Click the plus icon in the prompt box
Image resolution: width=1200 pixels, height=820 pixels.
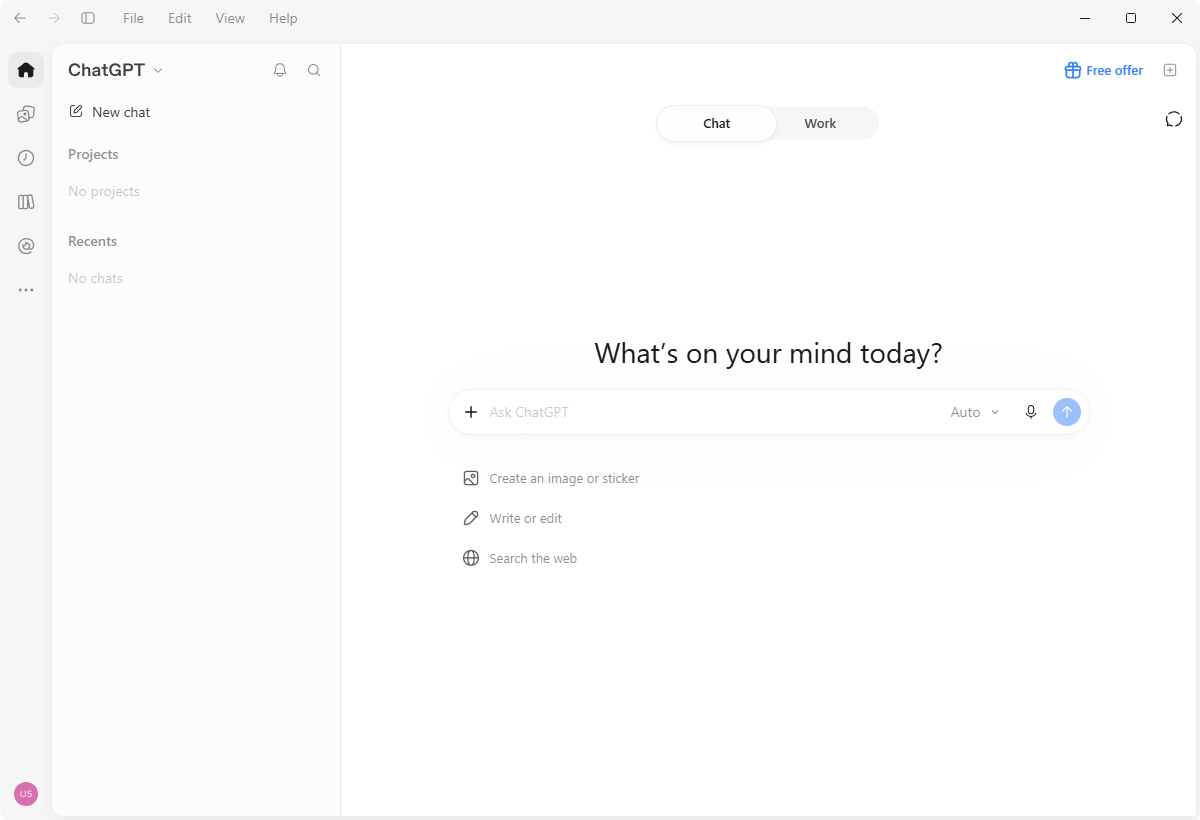coord(471,412)
